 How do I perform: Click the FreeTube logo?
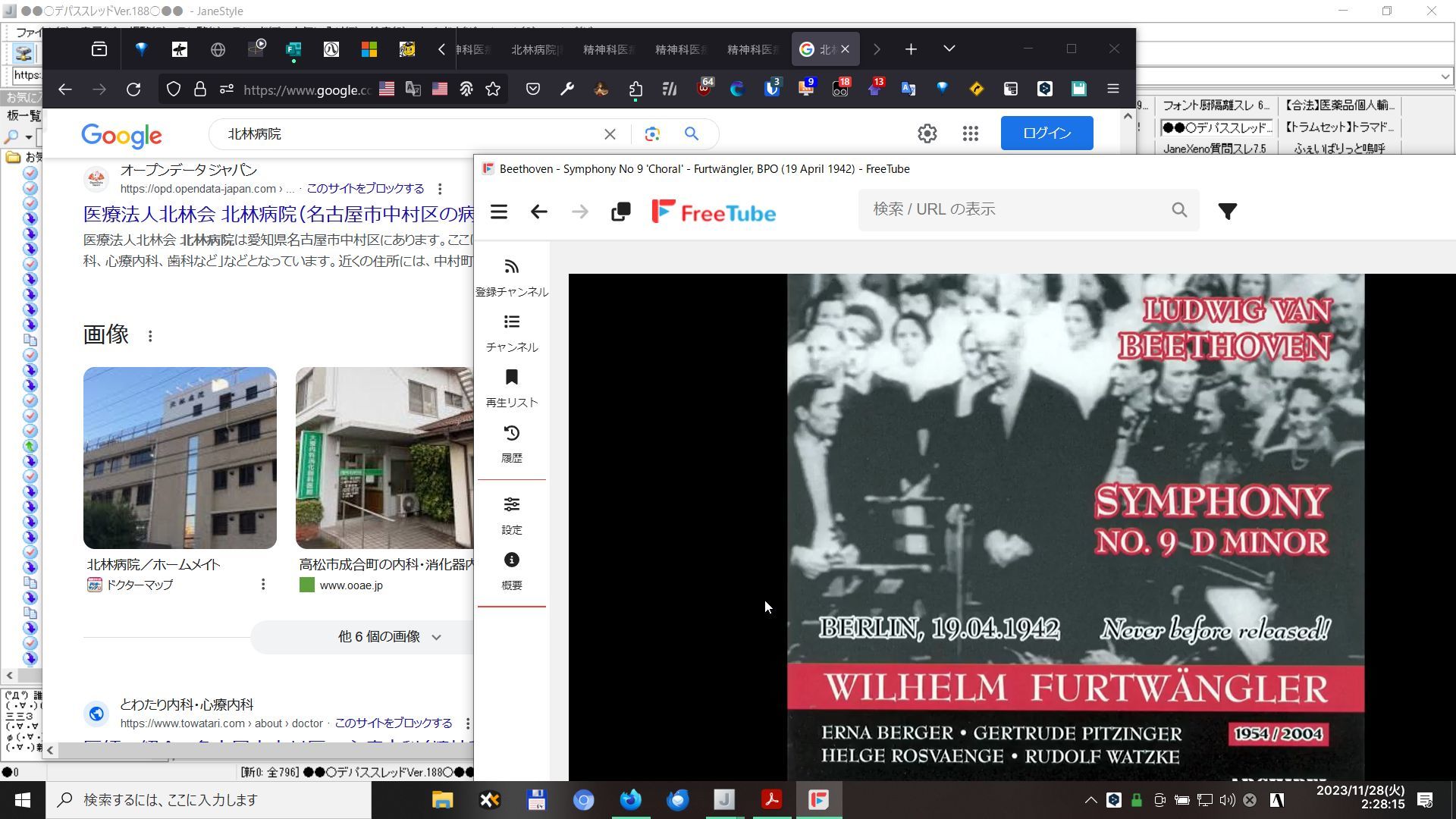tap(714, 212)
